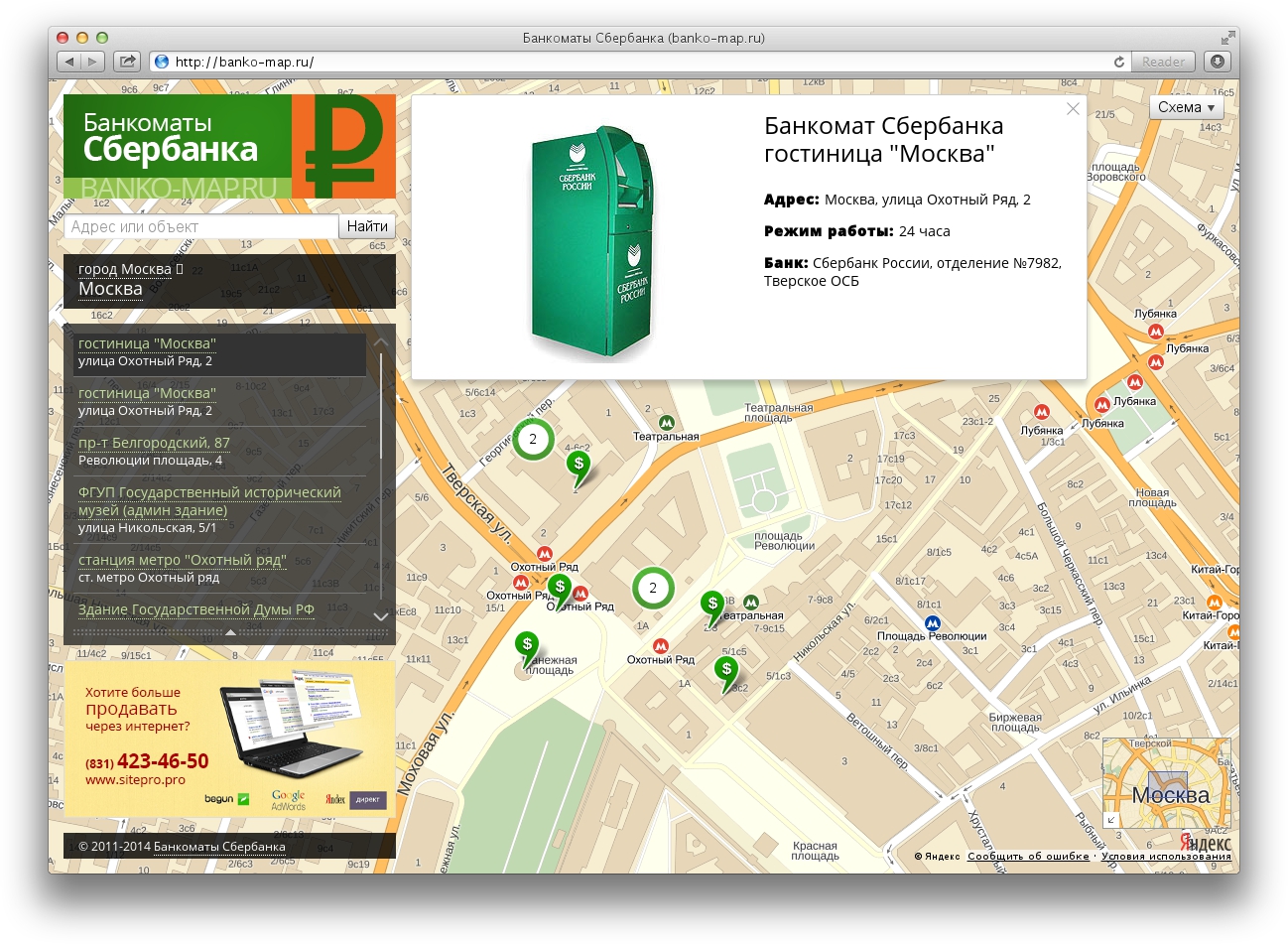Open the Здание Государственной Думы РФ entry
This screenshot has height=944, width=1288.
point(196,609)
